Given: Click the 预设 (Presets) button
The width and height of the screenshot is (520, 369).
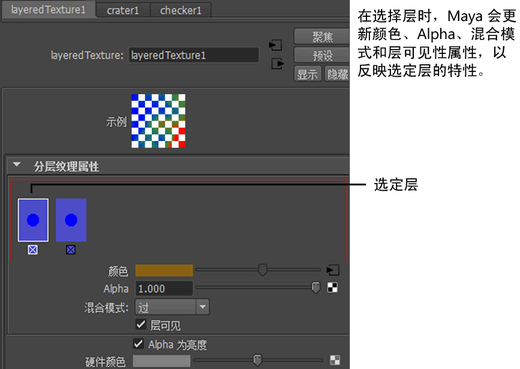Looking at the screenshot, I should pos(322,55).
